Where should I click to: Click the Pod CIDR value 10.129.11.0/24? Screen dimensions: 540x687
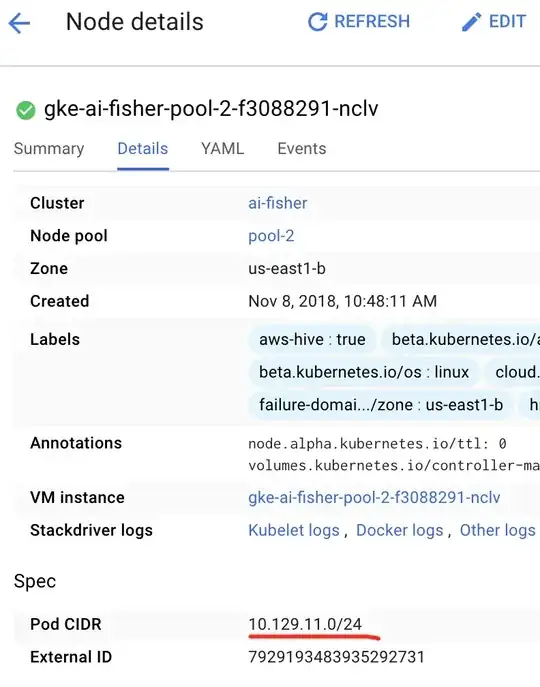click(306, 624)
